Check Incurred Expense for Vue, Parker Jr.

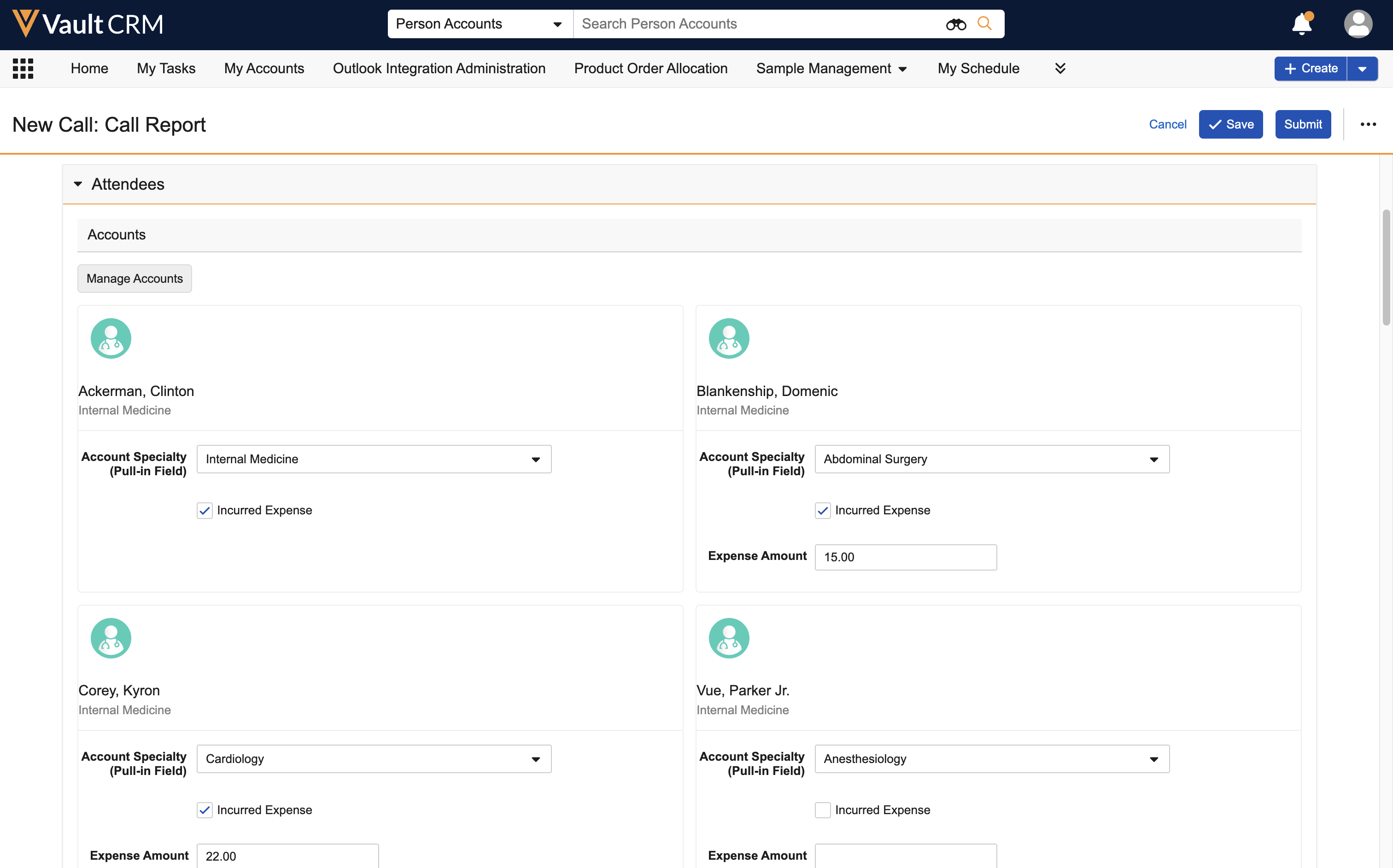point(822,810)
